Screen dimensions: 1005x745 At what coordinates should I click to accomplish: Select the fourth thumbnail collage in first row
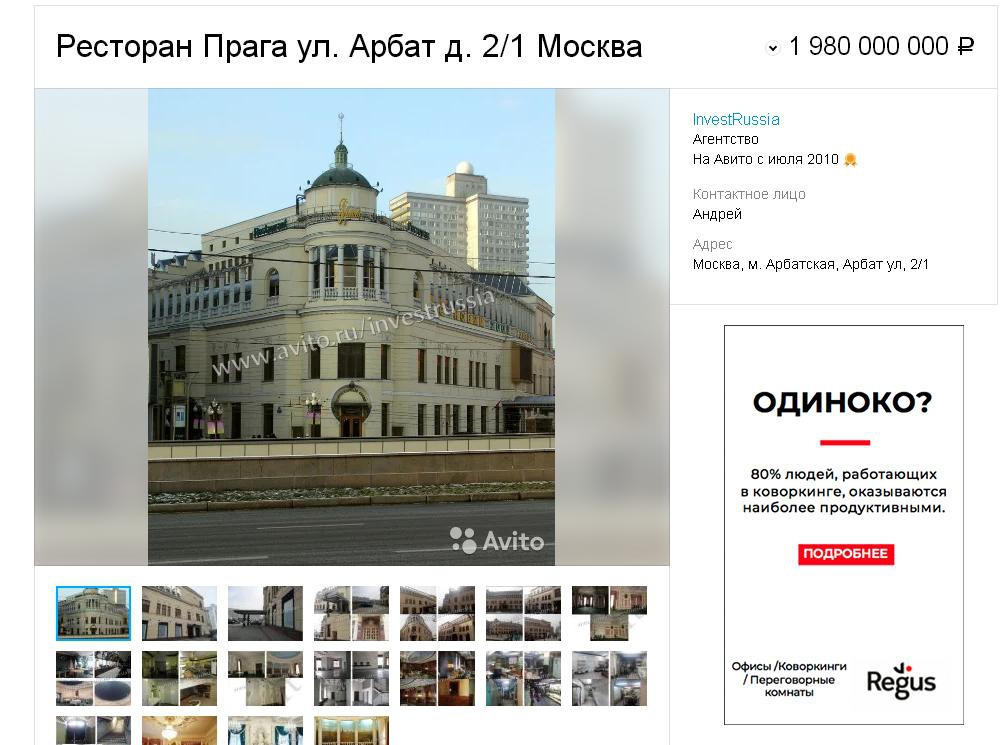[x=351, y=613]
